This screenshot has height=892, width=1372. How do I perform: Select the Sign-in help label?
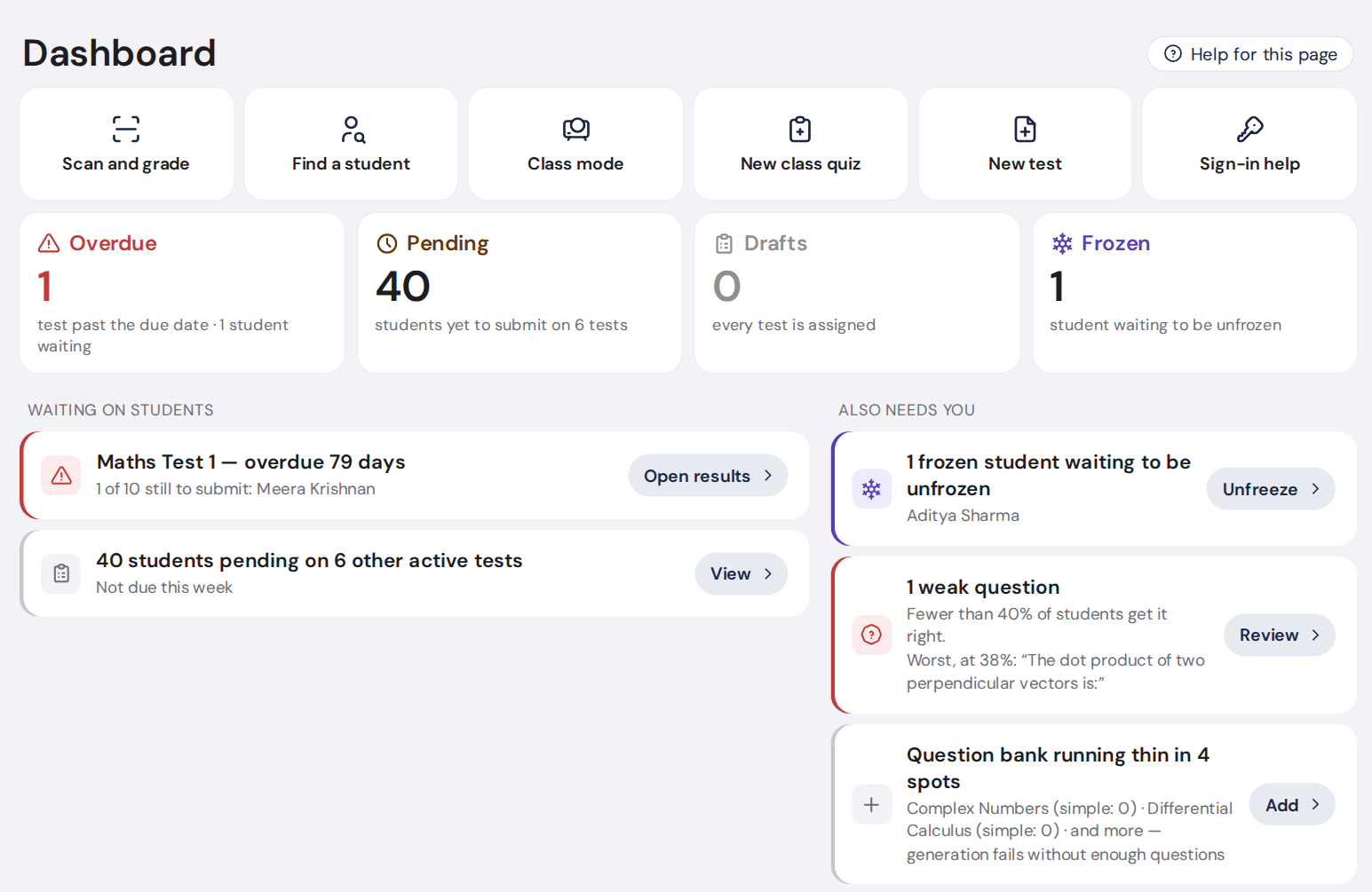[1249, 164]
